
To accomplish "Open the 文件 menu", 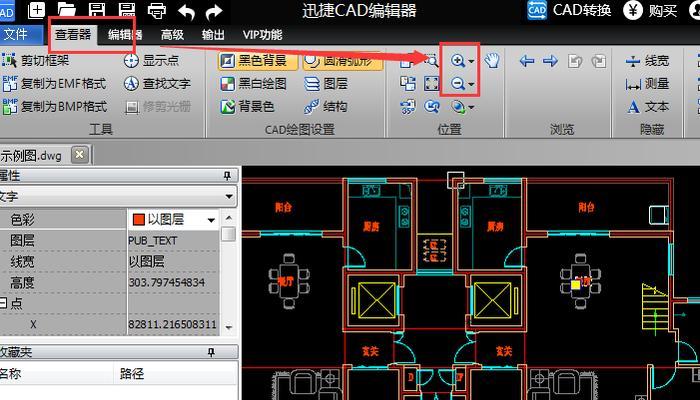I will [16, 34].
